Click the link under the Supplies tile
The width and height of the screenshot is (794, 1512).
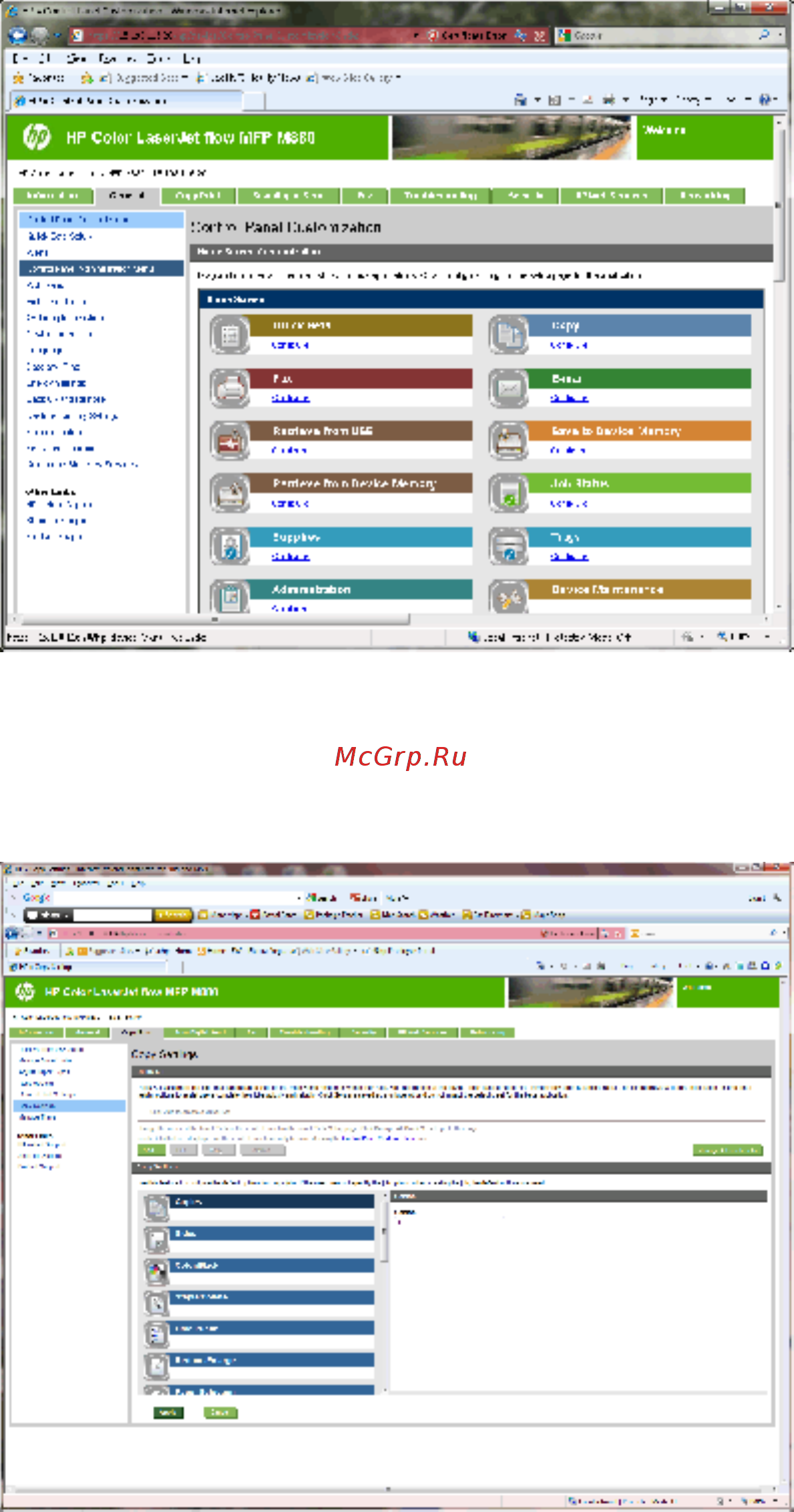coord(290,557)
